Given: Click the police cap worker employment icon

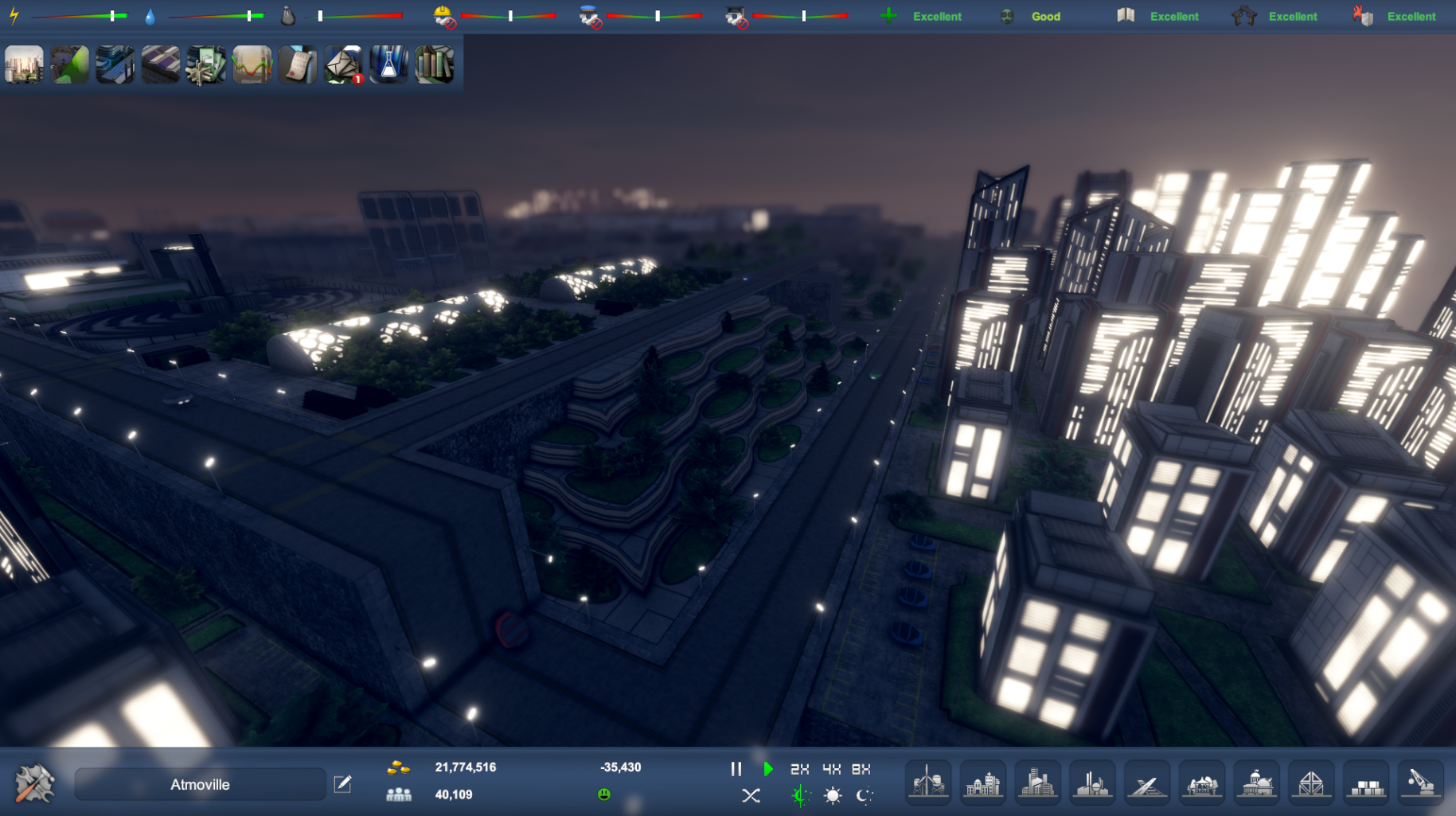Looking at the screenshot, I should 590,16.
